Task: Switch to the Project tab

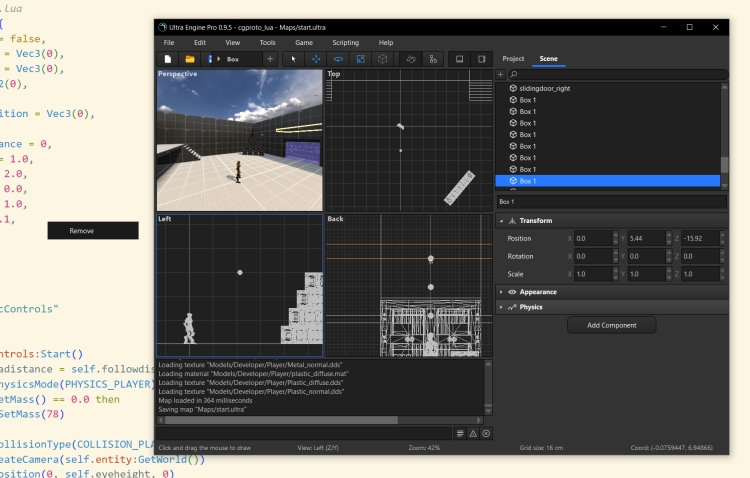Action: [513, 59]
